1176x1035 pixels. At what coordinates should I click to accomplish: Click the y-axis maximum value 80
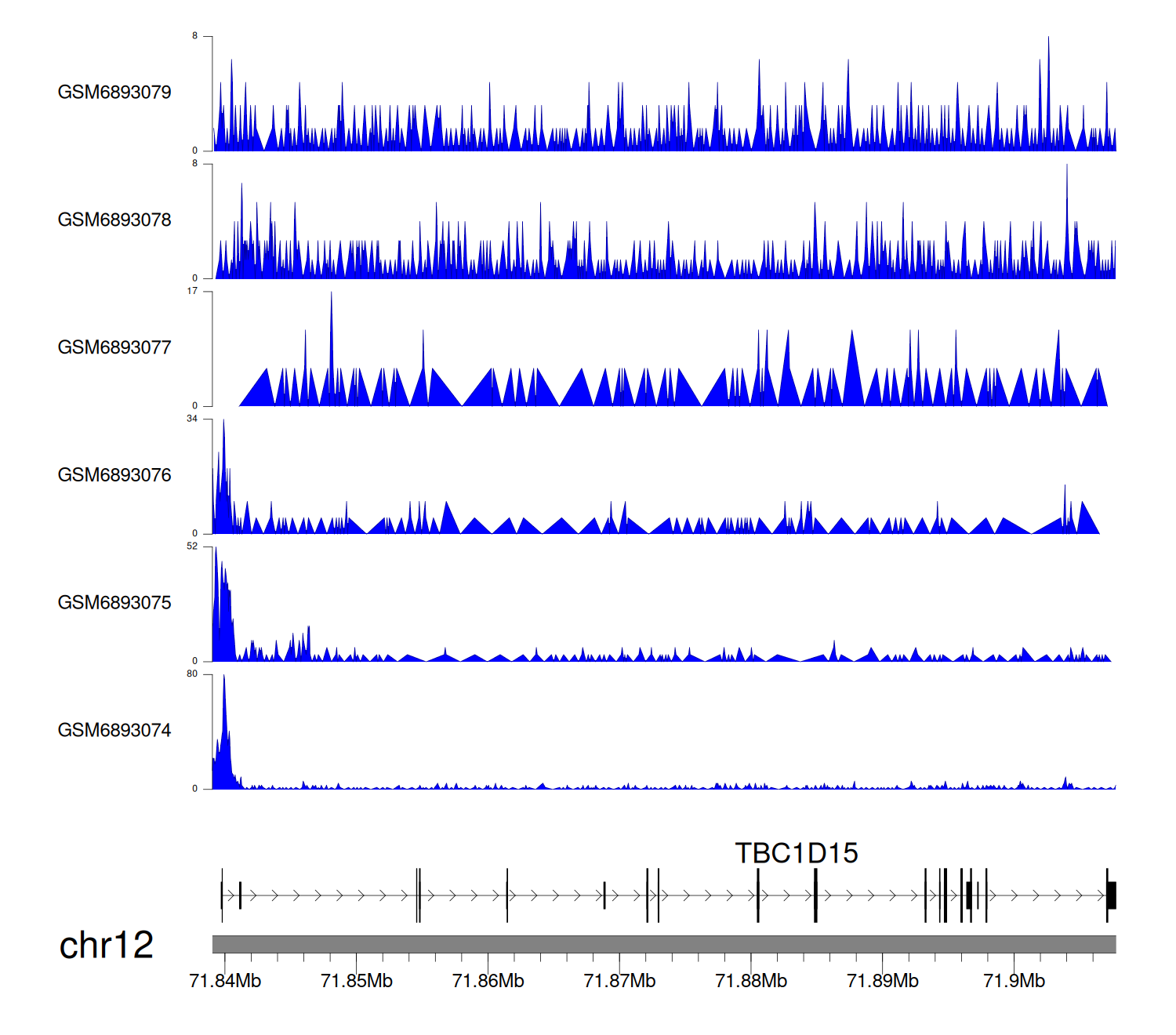192,674
